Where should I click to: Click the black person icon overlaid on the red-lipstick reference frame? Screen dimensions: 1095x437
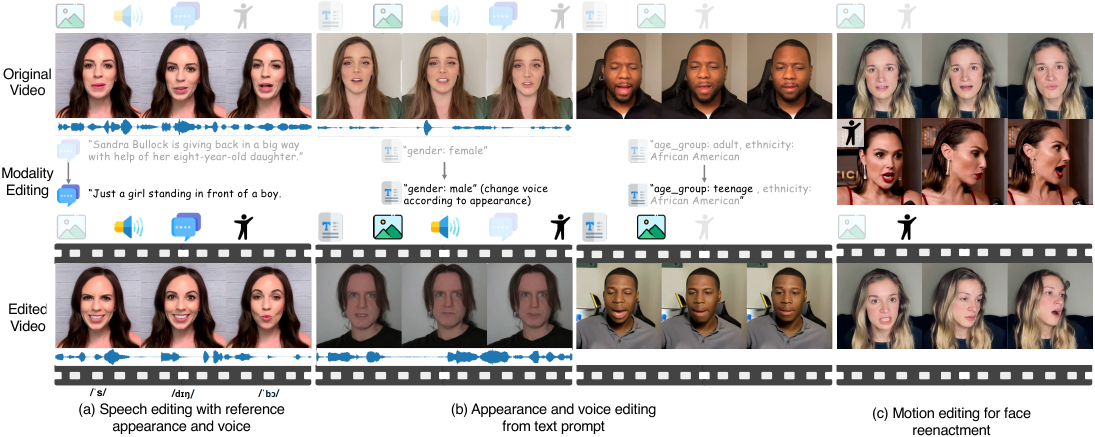851,133
